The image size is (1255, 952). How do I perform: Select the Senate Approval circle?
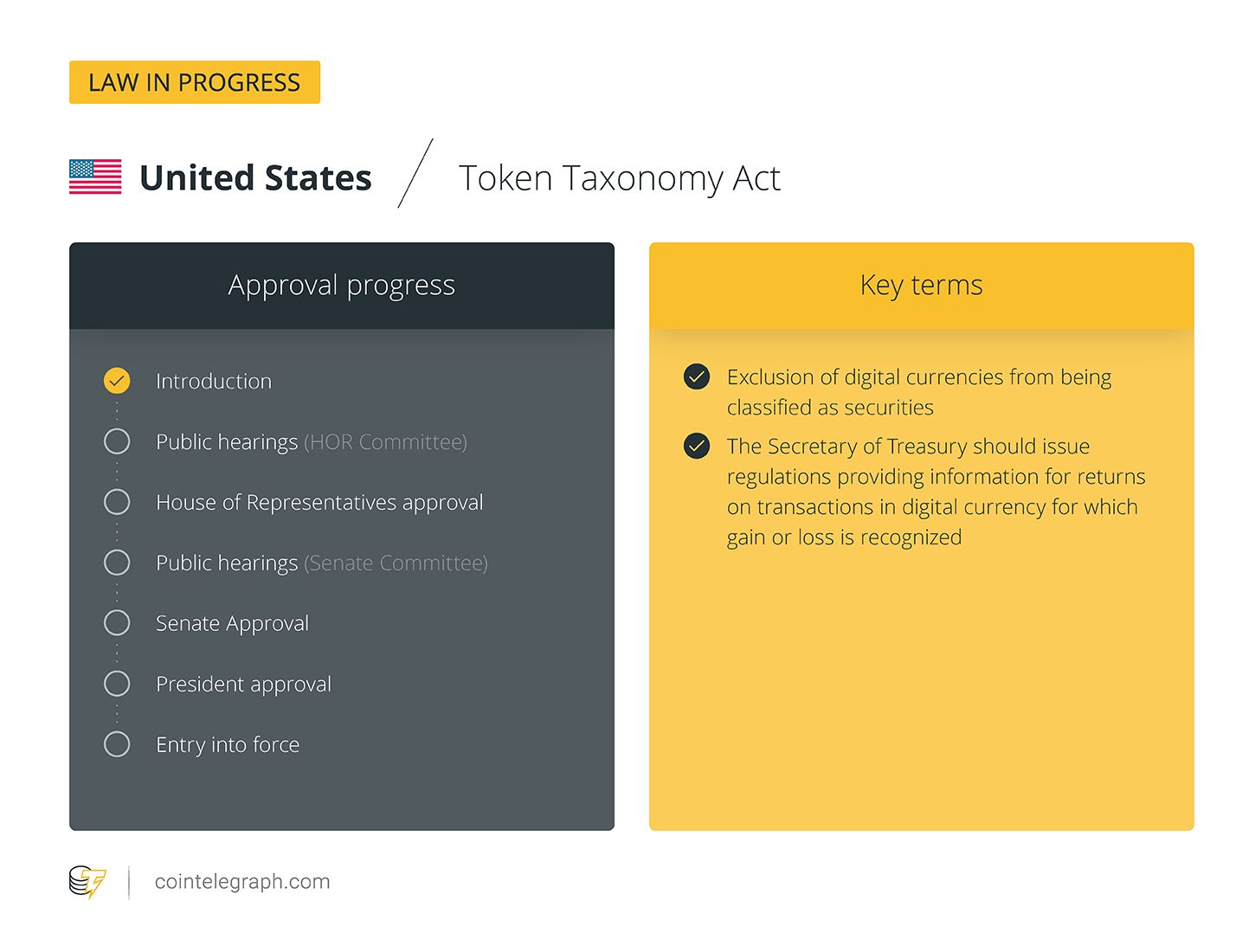117,623
